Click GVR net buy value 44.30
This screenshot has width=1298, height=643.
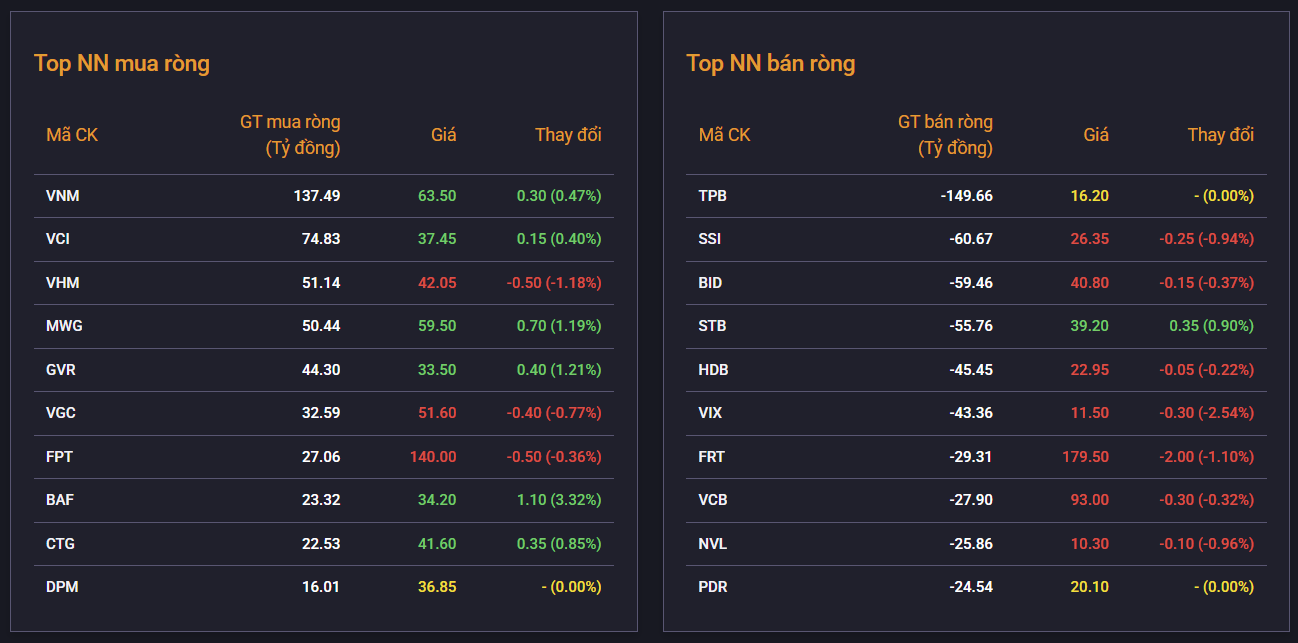point(321,370)
